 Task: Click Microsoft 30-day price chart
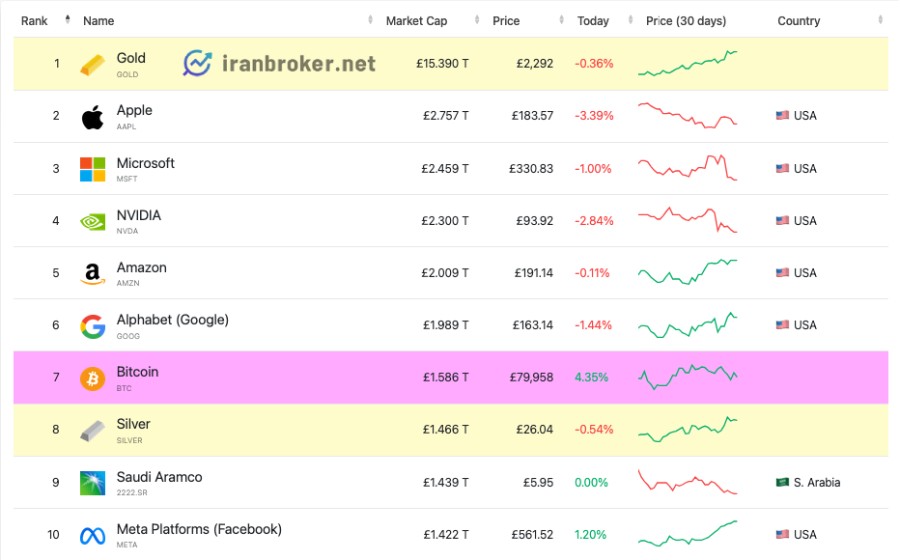click(687, 168)
